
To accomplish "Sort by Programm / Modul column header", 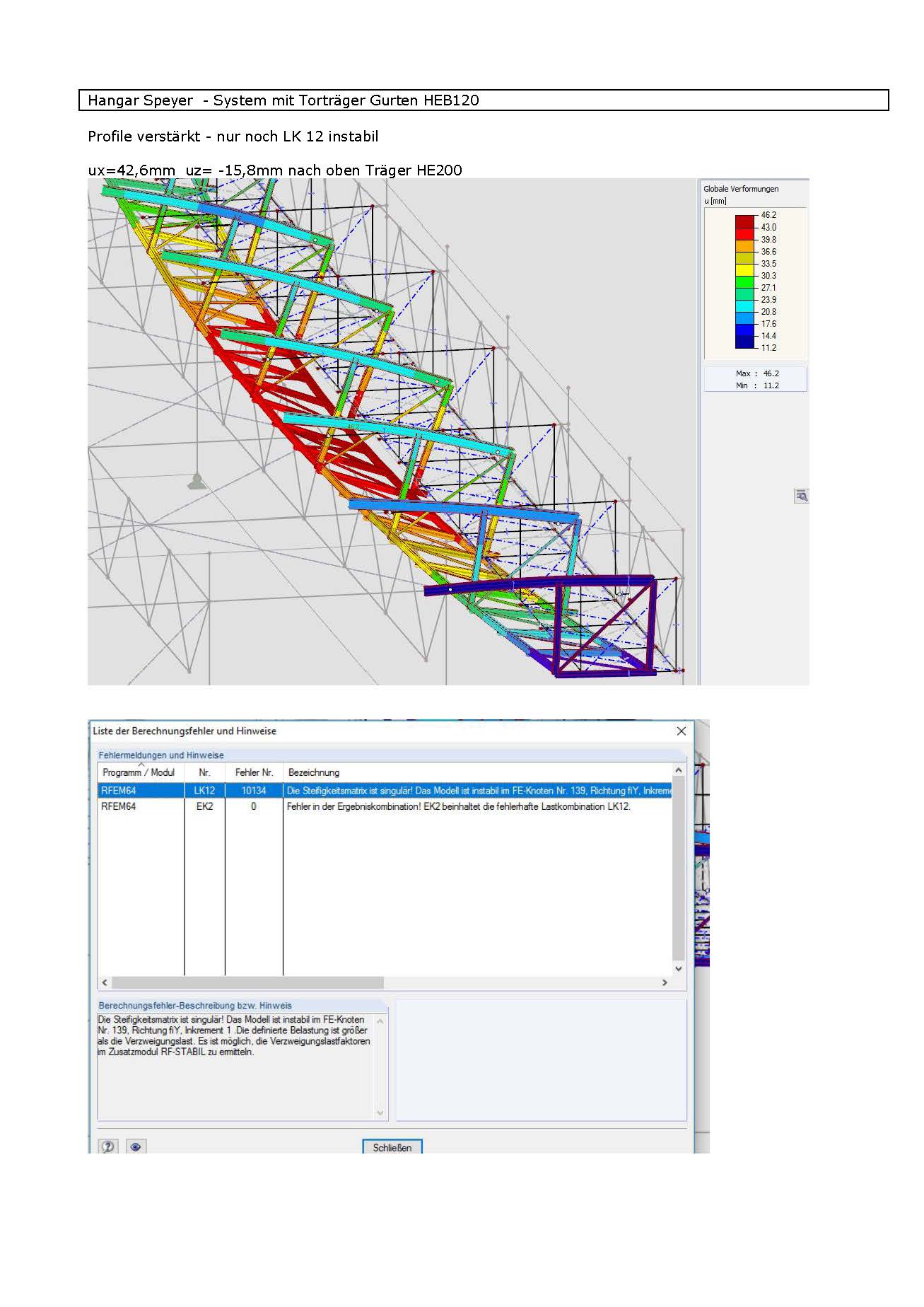I will (140, 772).
